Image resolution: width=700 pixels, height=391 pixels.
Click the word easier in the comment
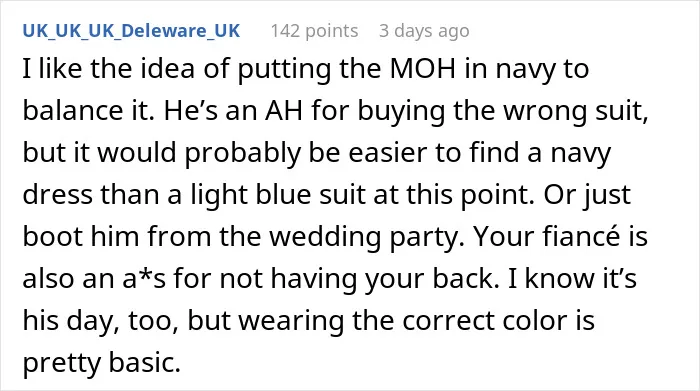(388, 152)
